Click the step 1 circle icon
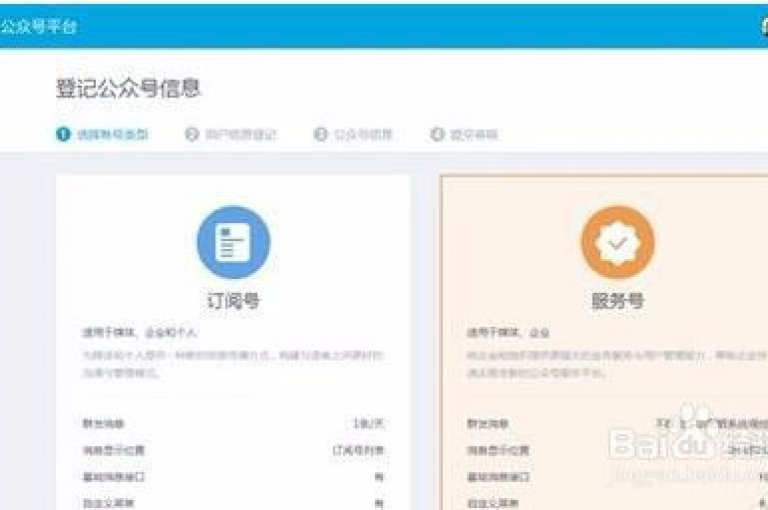Image resolution: width=768 pixels, height=510 pixels. coord(63,134)
